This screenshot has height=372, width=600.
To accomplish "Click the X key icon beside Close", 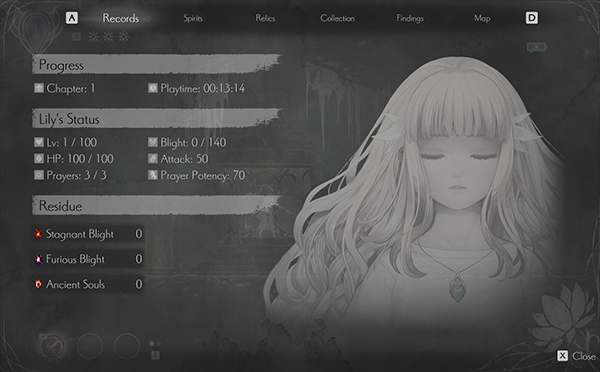I will [x=562, y=356].
